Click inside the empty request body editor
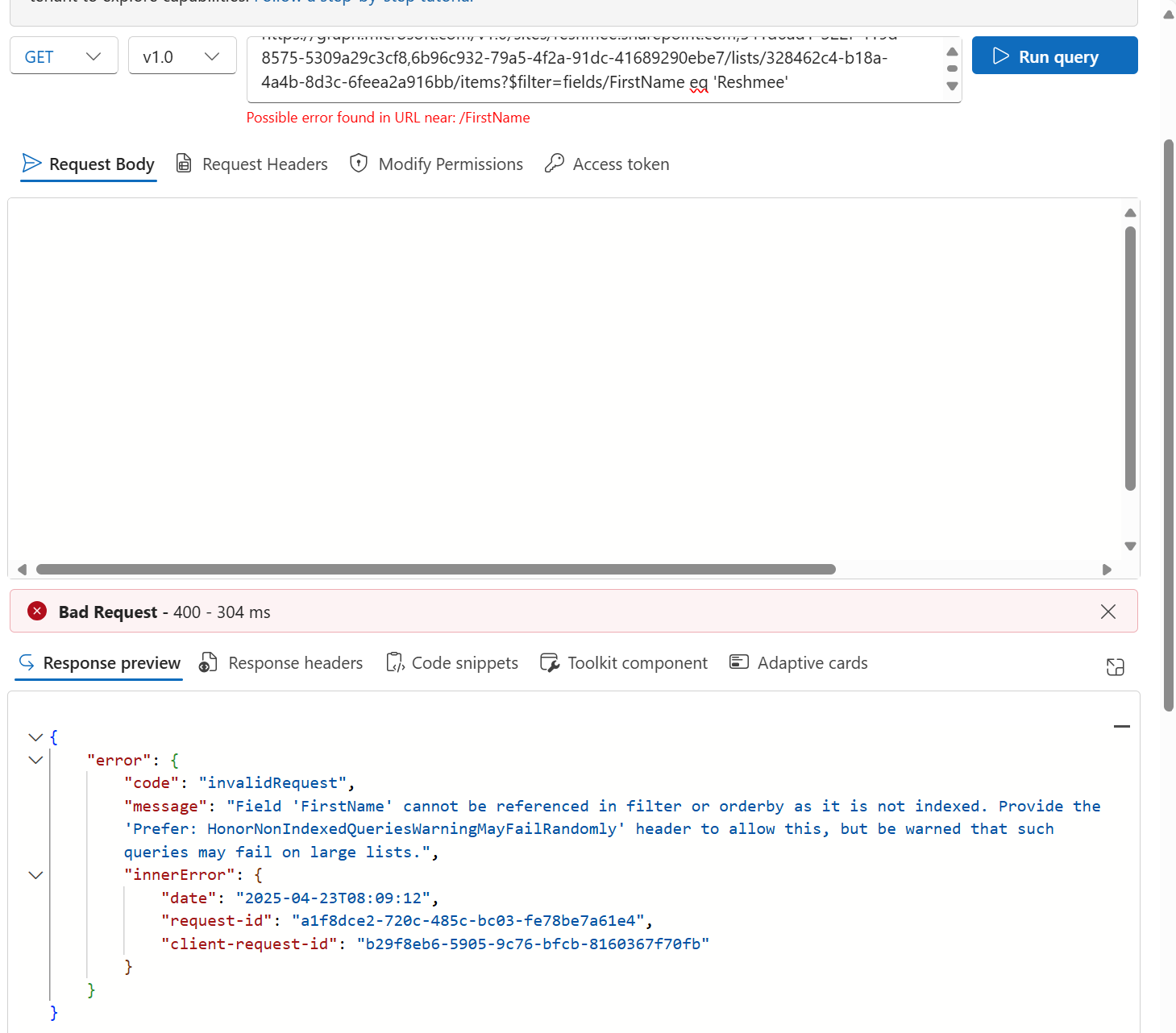The image size is (1176, 1033). (564, 379)
